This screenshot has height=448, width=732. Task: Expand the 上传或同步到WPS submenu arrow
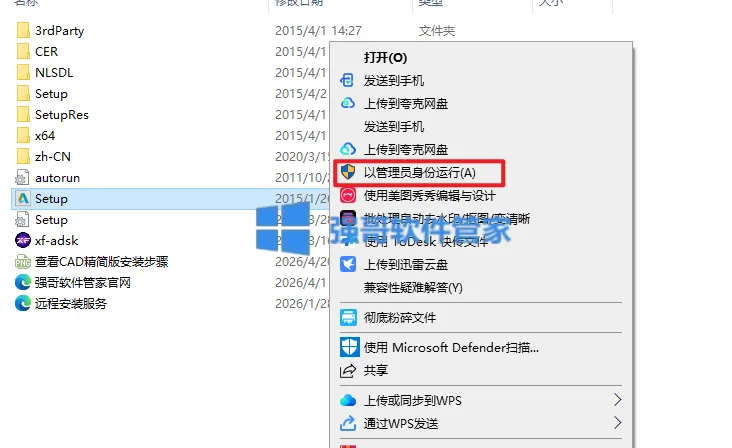617,400
